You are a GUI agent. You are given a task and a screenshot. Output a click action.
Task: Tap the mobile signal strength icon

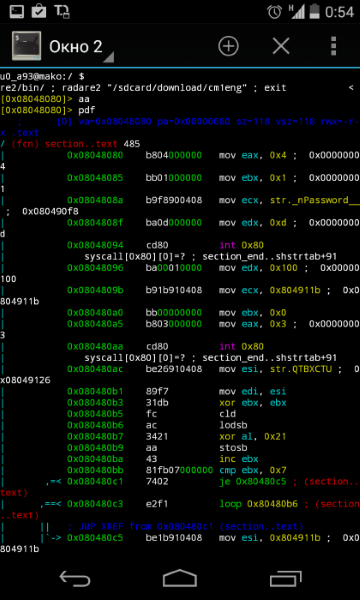tap(296, 11)
